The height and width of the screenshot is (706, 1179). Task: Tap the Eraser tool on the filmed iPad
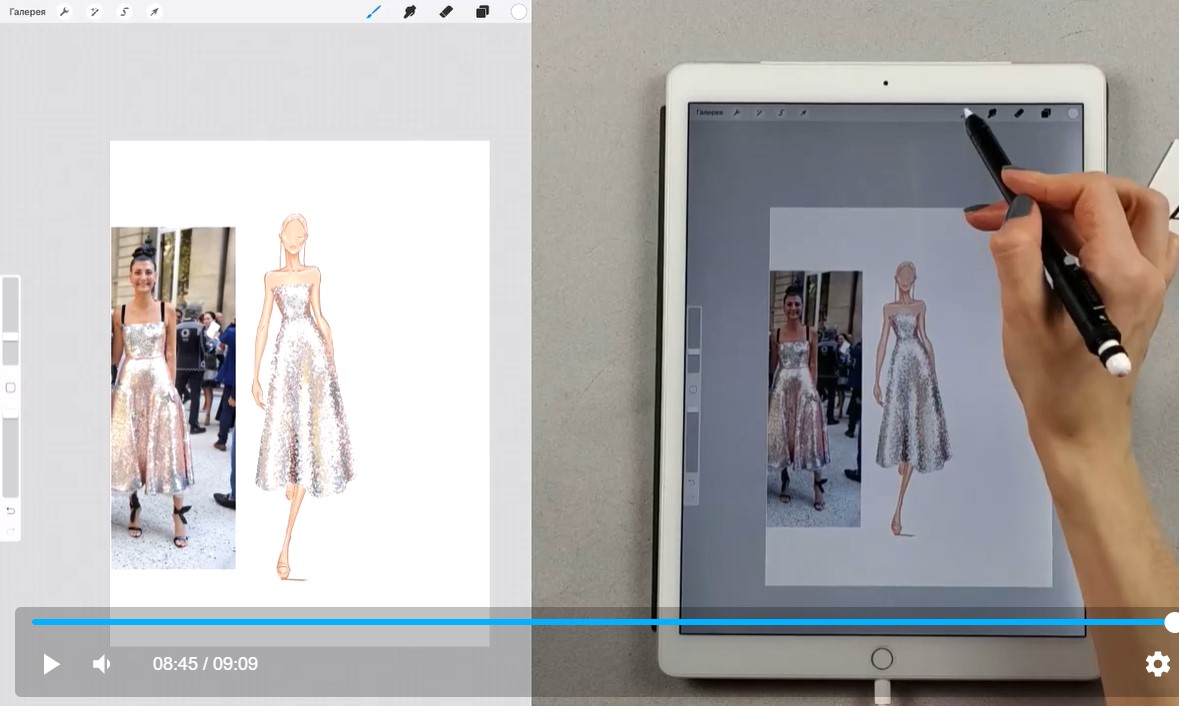coord(1019,114)
